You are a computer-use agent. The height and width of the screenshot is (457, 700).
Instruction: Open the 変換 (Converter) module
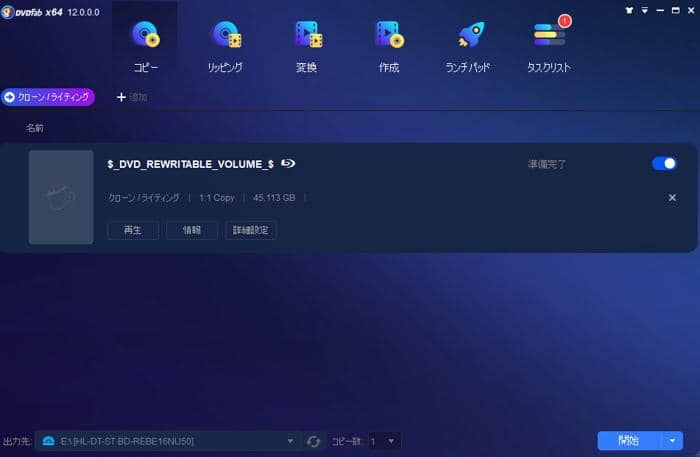[x=307, y=46]
